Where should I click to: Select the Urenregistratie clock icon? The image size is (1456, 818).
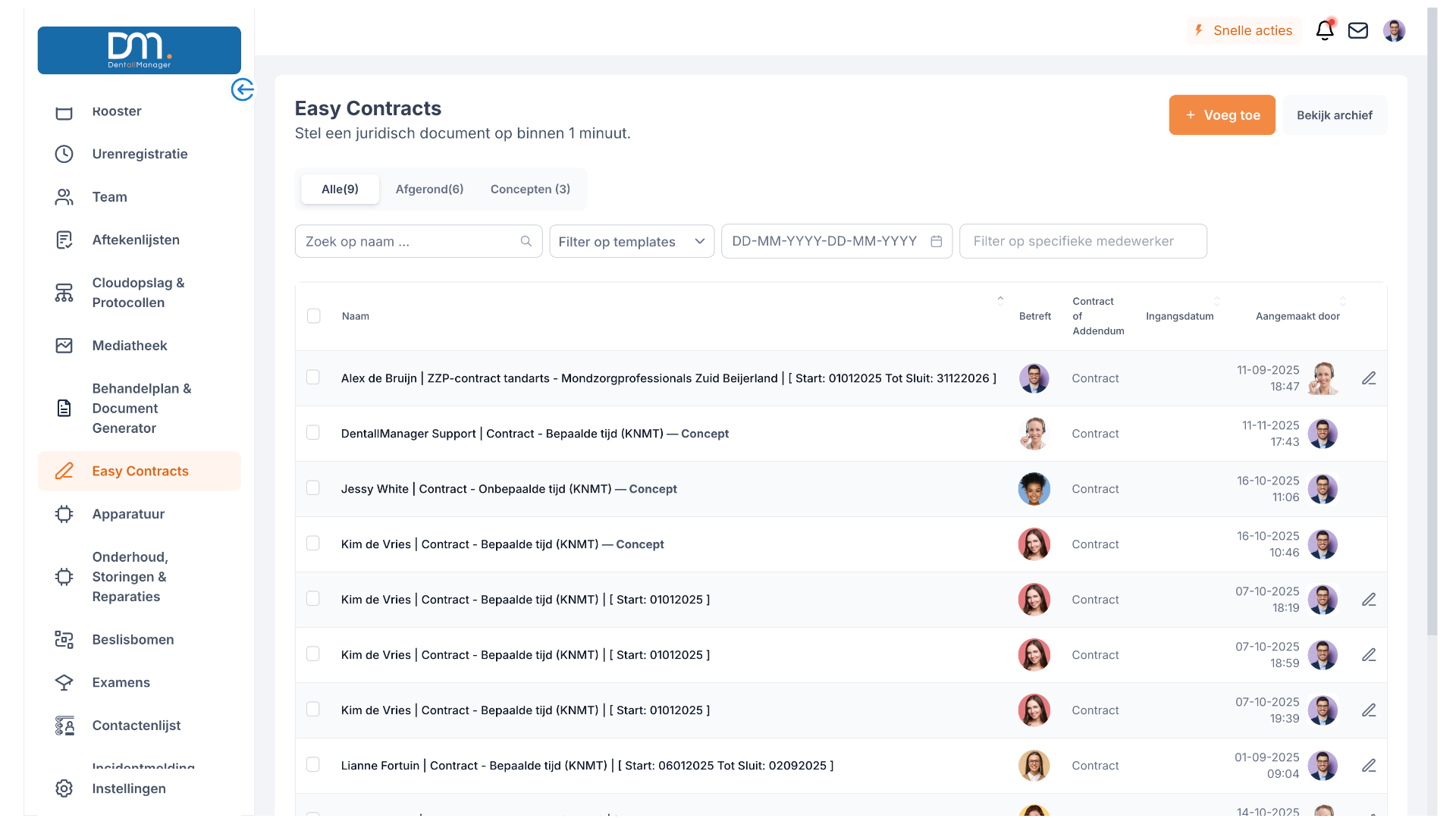(64, 154)
